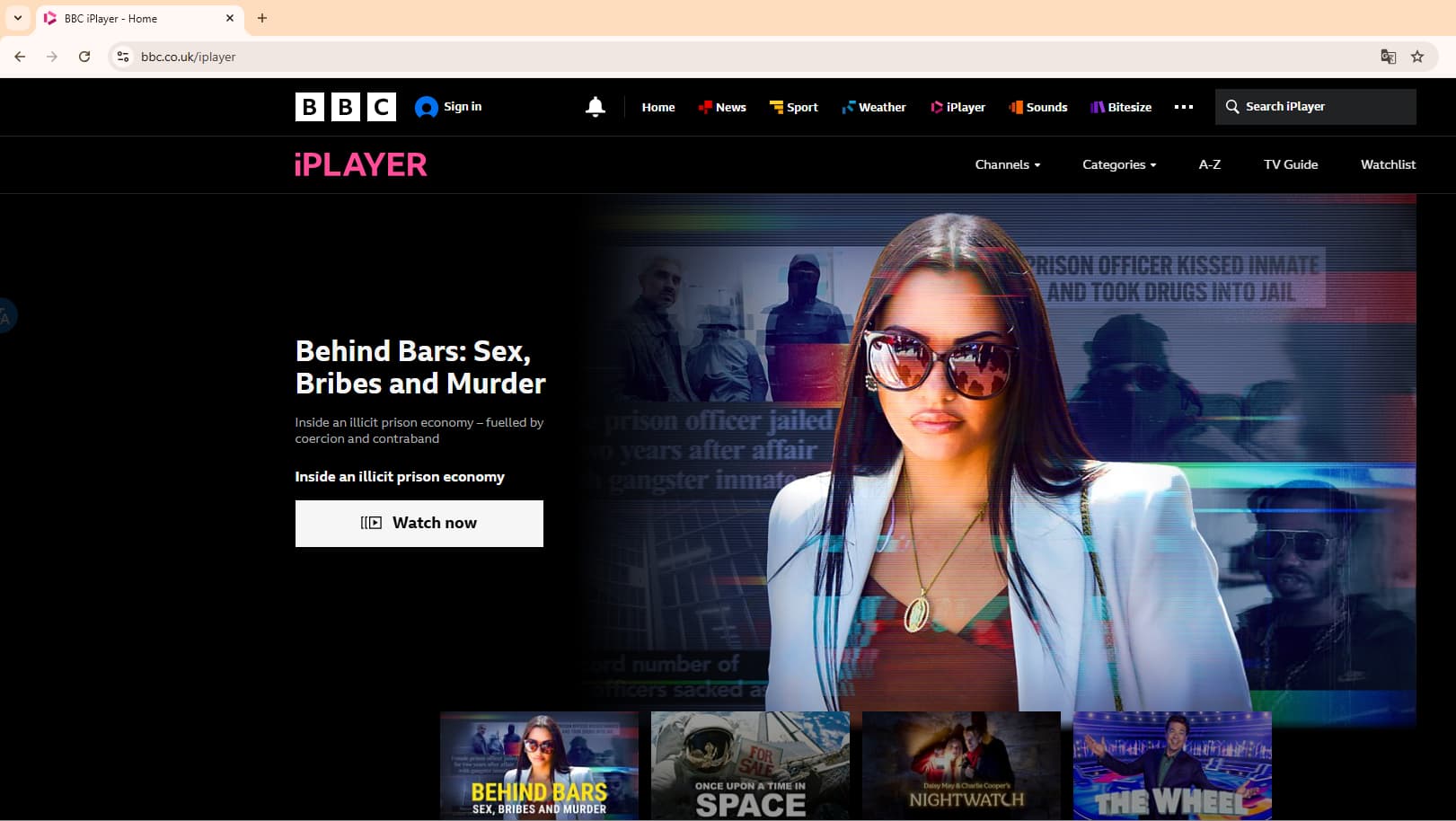This screenshot has width=1456, height=821.
Task: Open the Watchlist page
Action: click(1387, 164)
